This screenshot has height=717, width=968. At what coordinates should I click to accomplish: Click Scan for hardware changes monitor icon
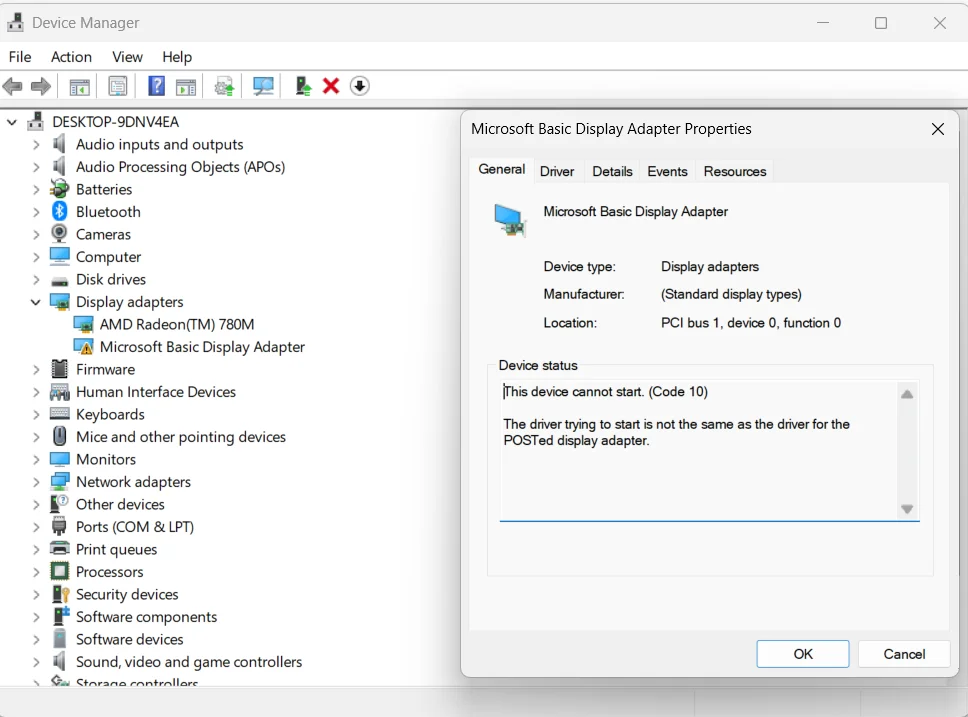[263, 86]
